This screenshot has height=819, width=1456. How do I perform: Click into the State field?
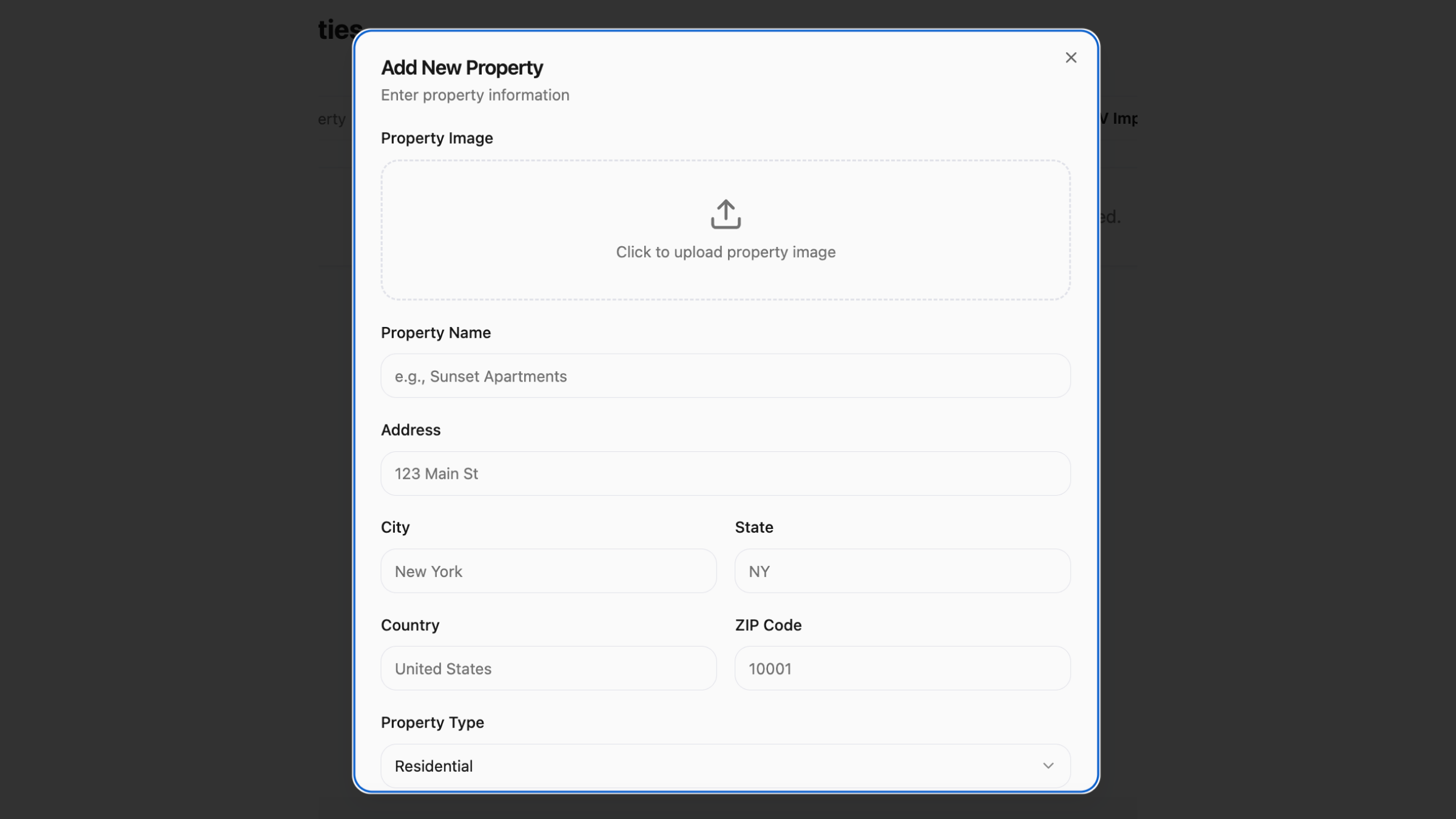902,571
